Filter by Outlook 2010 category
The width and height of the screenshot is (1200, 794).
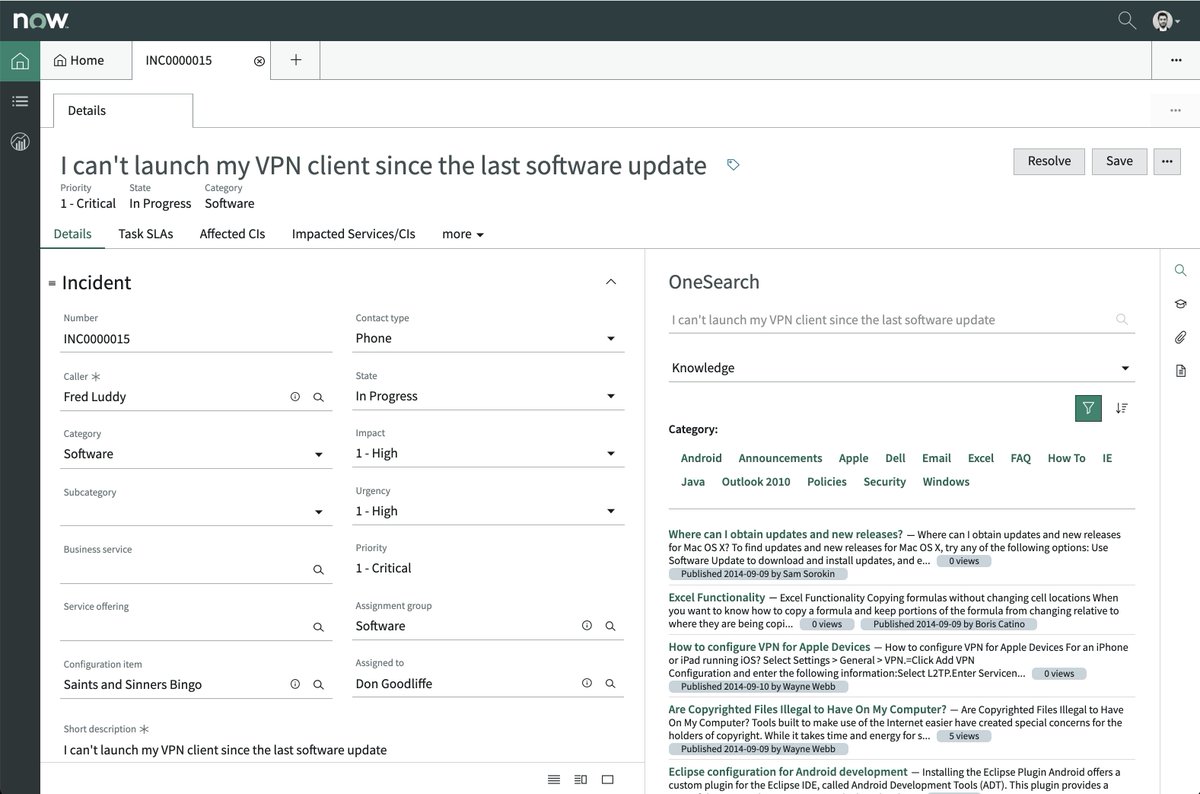tap(756, 482)
